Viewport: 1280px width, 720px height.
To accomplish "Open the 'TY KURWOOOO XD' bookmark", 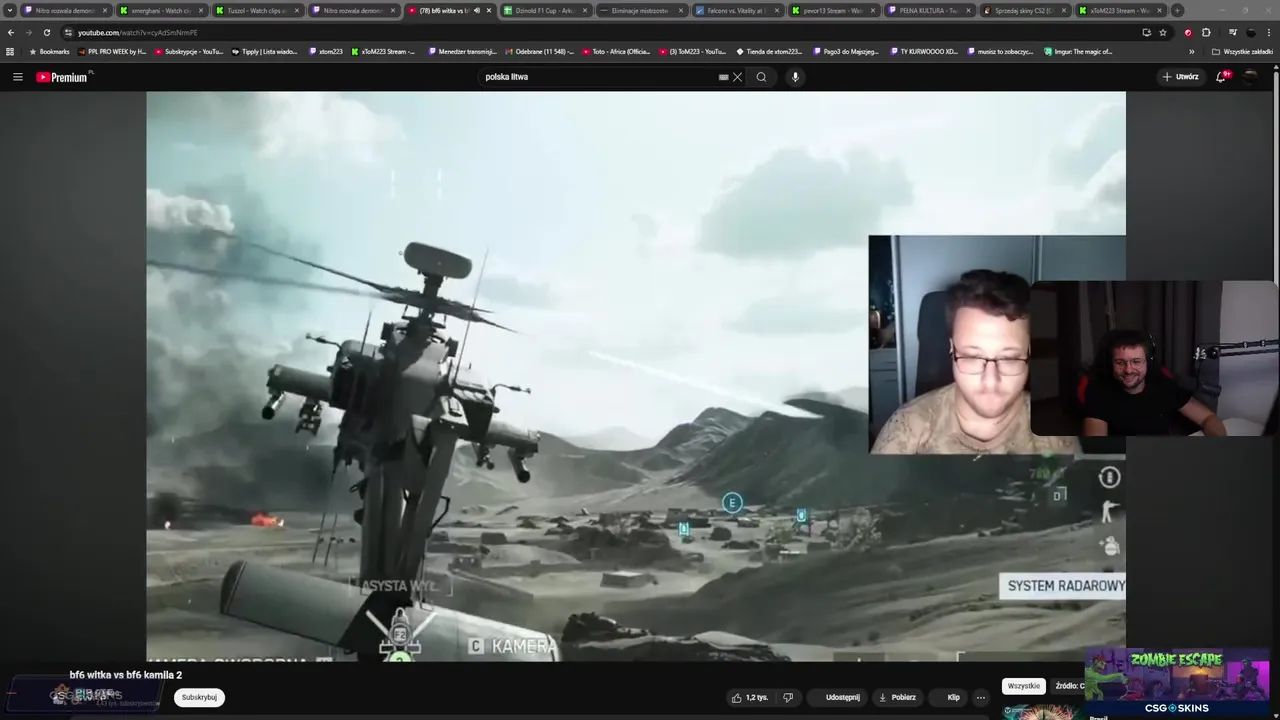I will click(924, 51).
